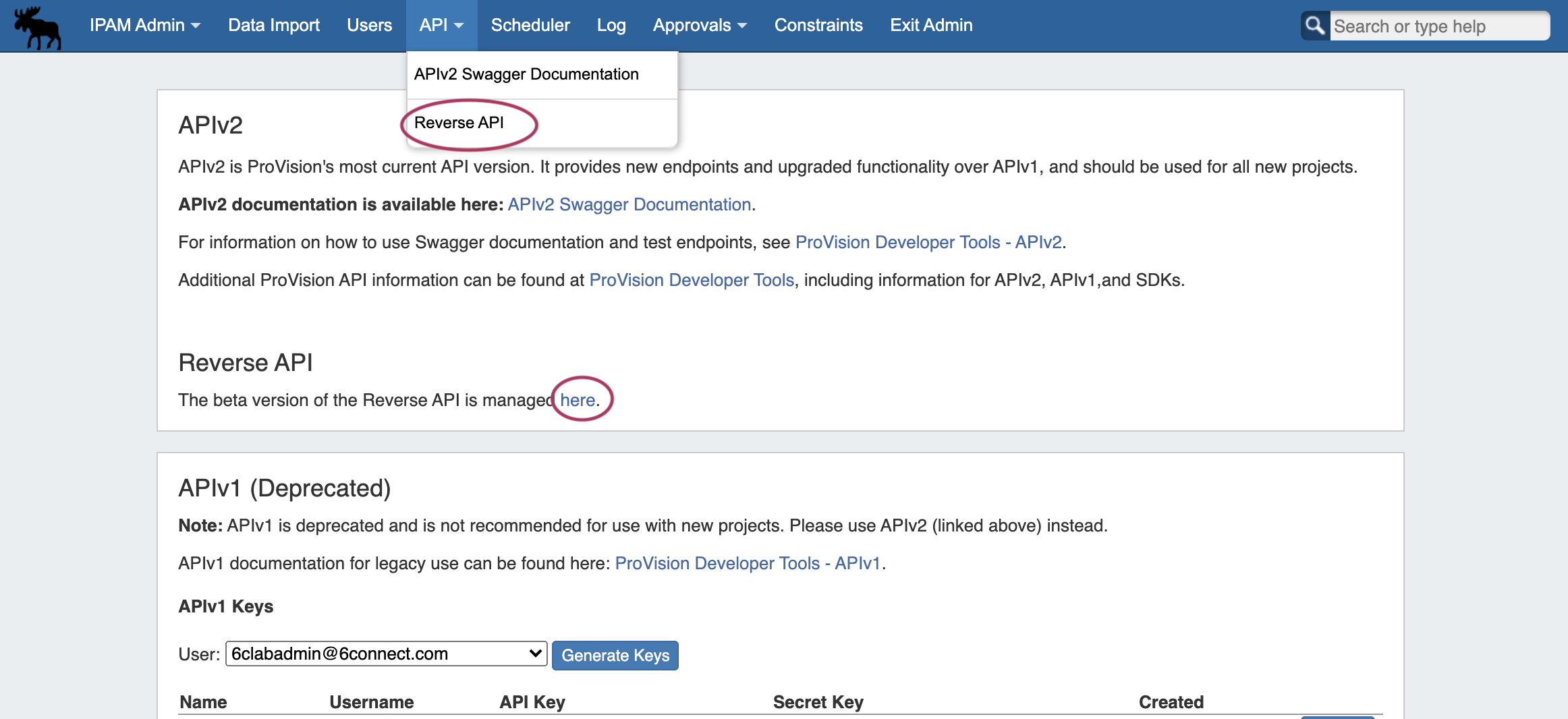Follow the 'here' Reverse API link

(x=578, y=400)
